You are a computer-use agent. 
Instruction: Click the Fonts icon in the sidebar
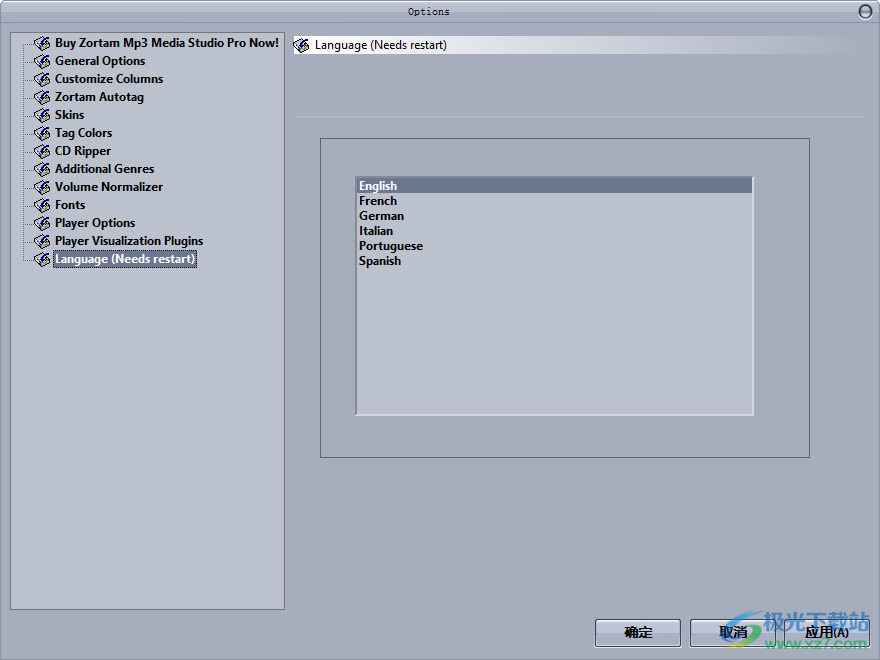[x=41, y=205]
